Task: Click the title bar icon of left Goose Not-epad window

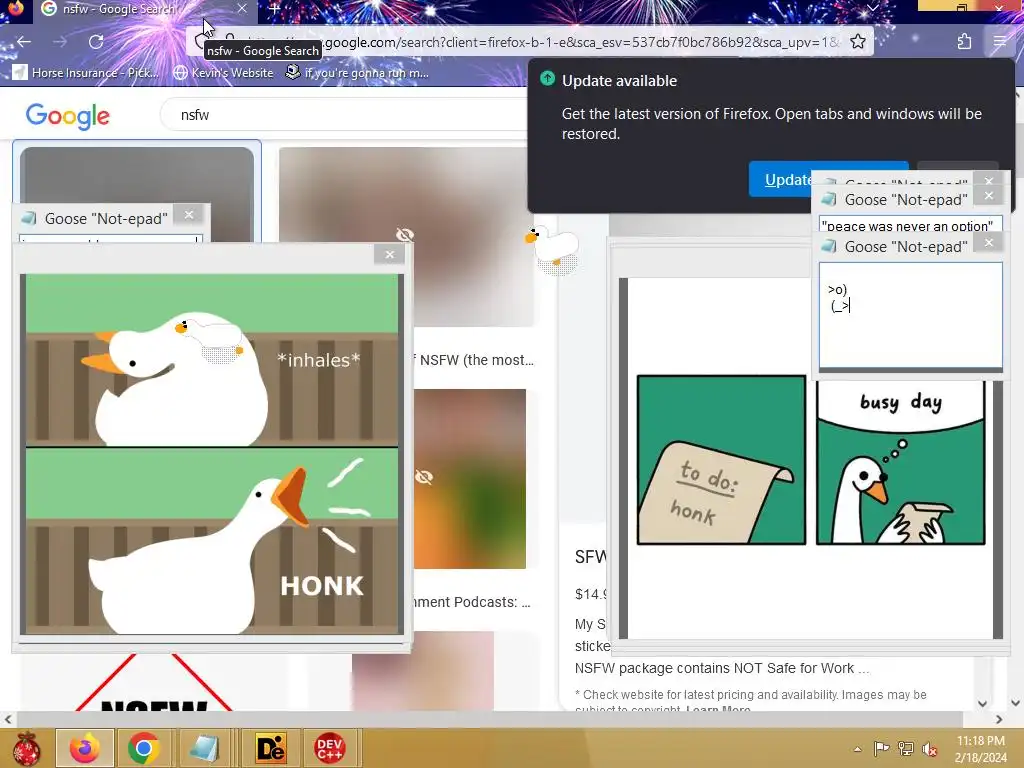Action: [29, 217]
